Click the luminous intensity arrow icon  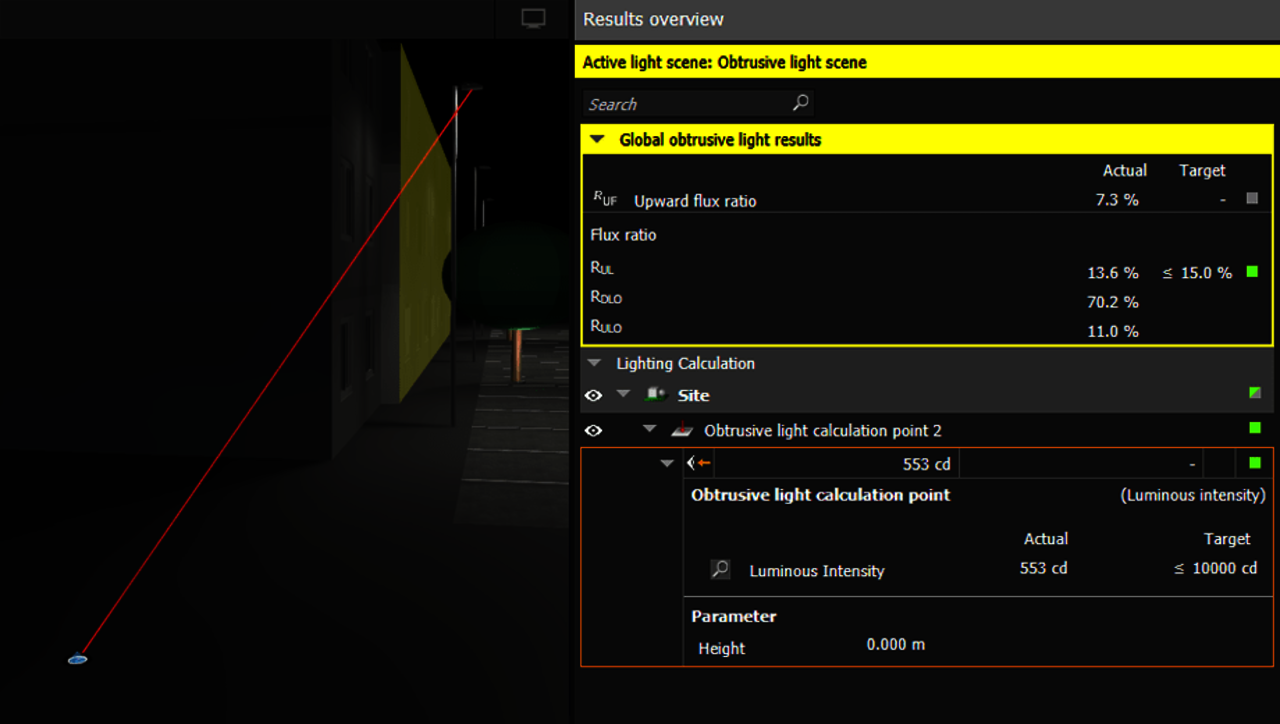click(x=698, y=463)
